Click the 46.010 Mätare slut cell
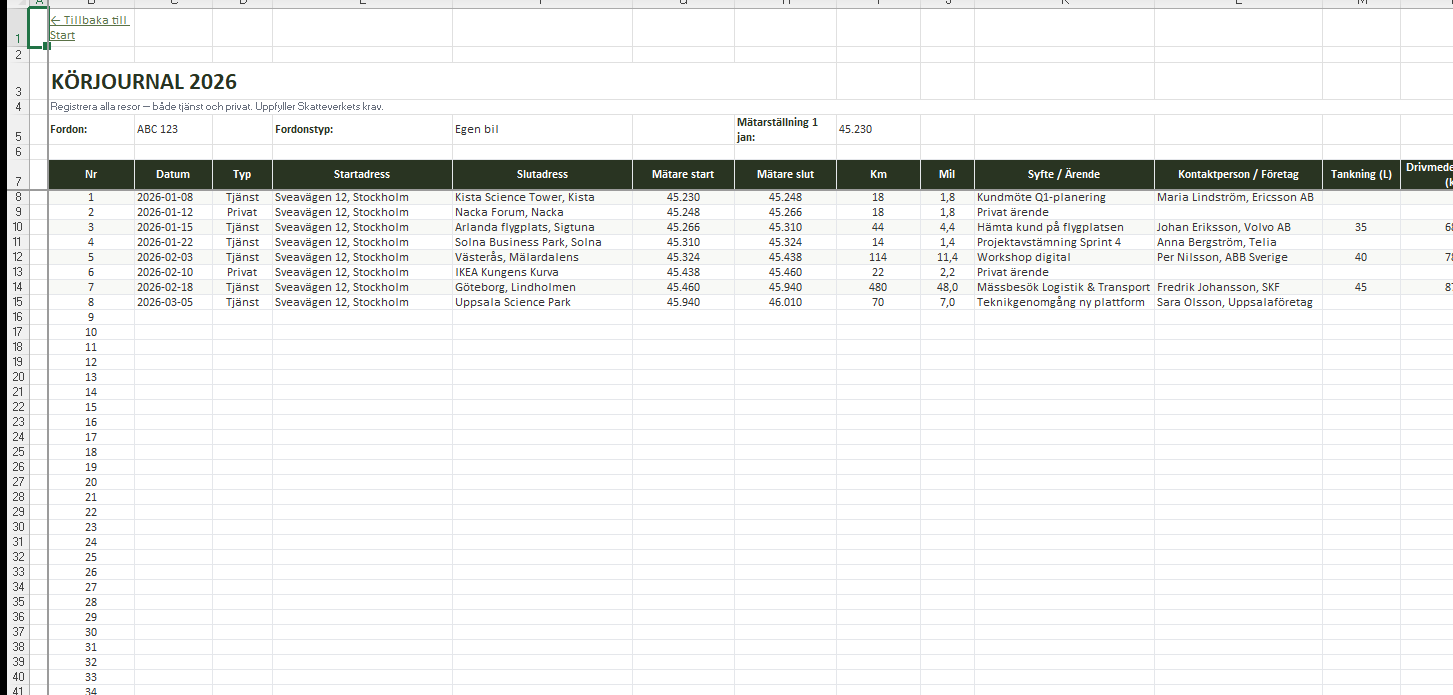This screenshot has height=695, width=1453. click(x=785, y=302)
